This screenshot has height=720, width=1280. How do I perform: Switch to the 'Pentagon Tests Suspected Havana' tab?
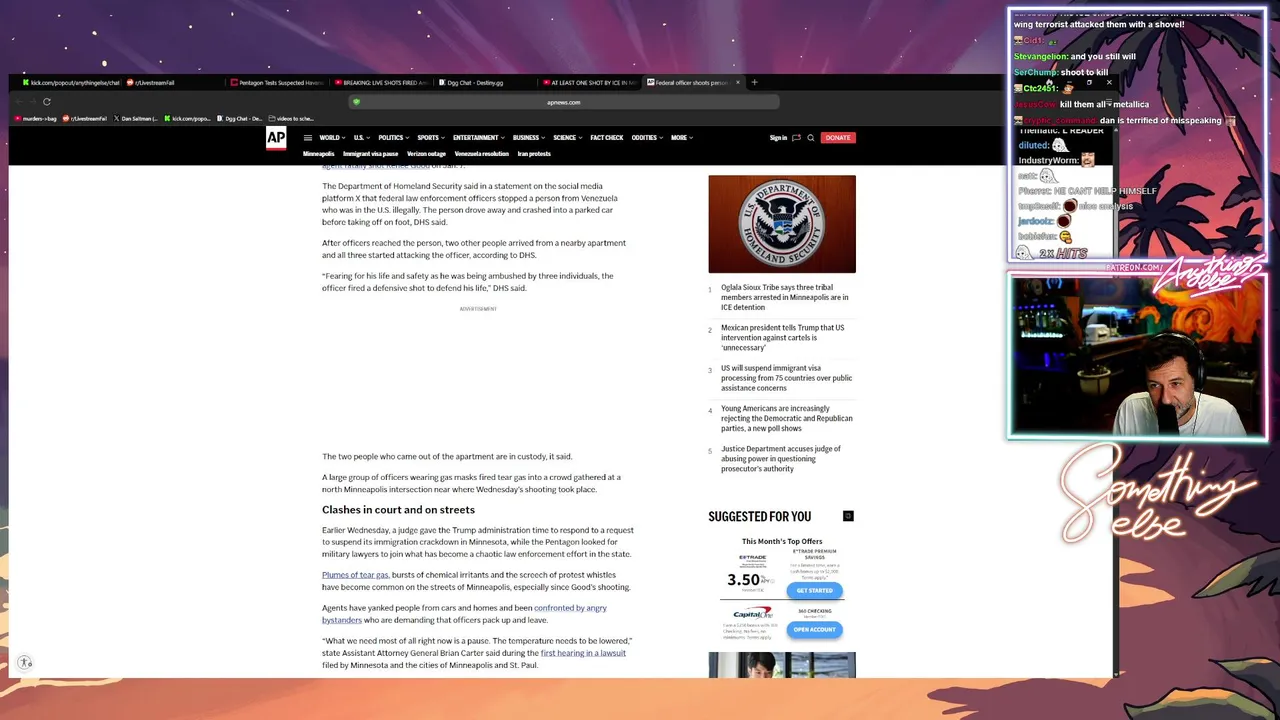coord(277,83)
